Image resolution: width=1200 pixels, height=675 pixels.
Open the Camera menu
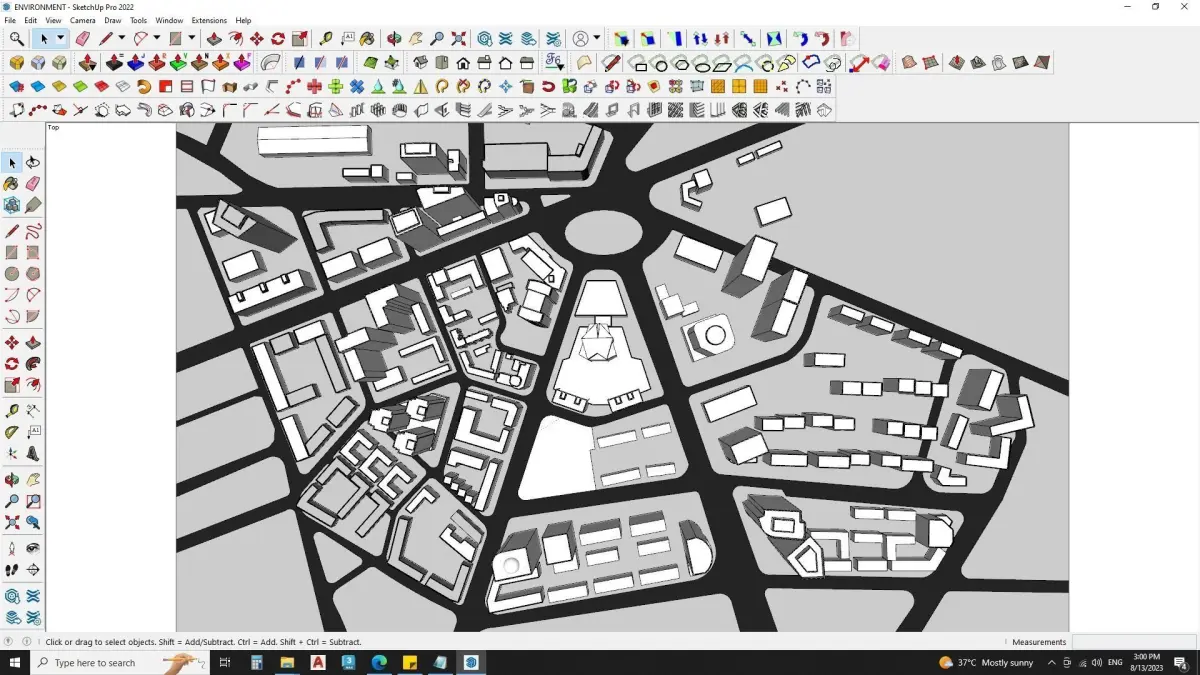click(x=83, y=20)
